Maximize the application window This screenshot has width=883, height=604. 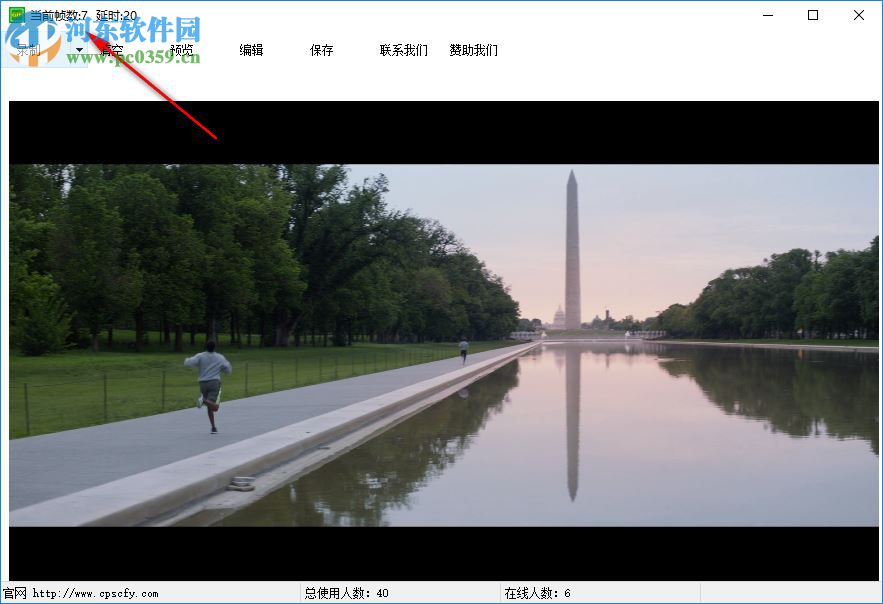pyautogui.click(x=813, y=16)
